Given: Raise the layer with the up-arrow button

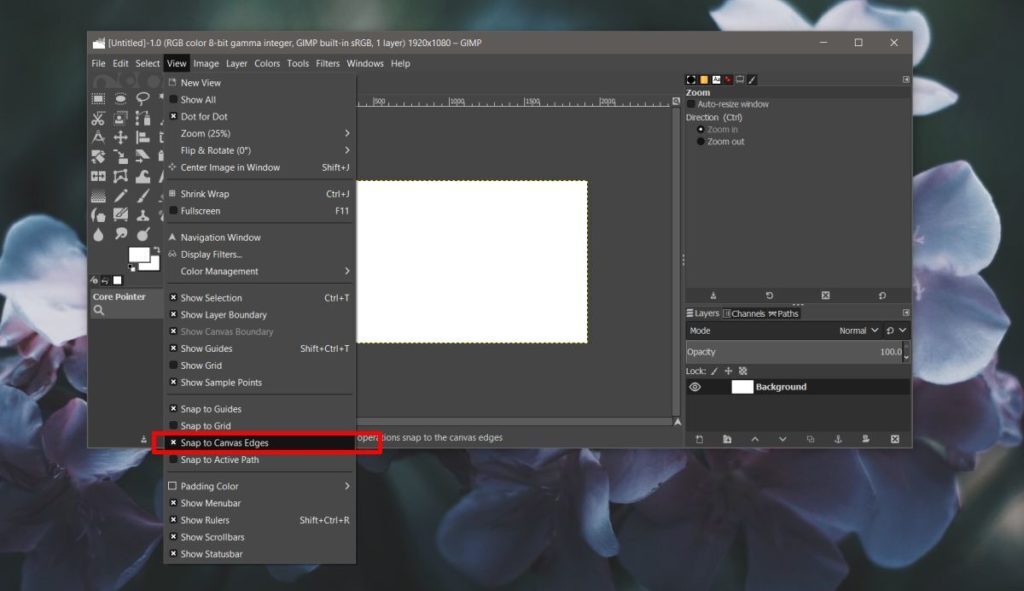Looking at the screenshot, I should click(x=755, y=439).
